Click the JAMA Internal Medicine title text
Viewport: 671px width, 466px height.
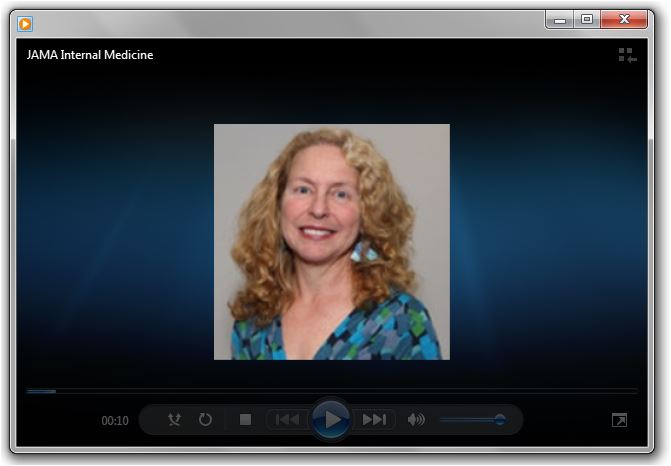[x=90, y=55]
